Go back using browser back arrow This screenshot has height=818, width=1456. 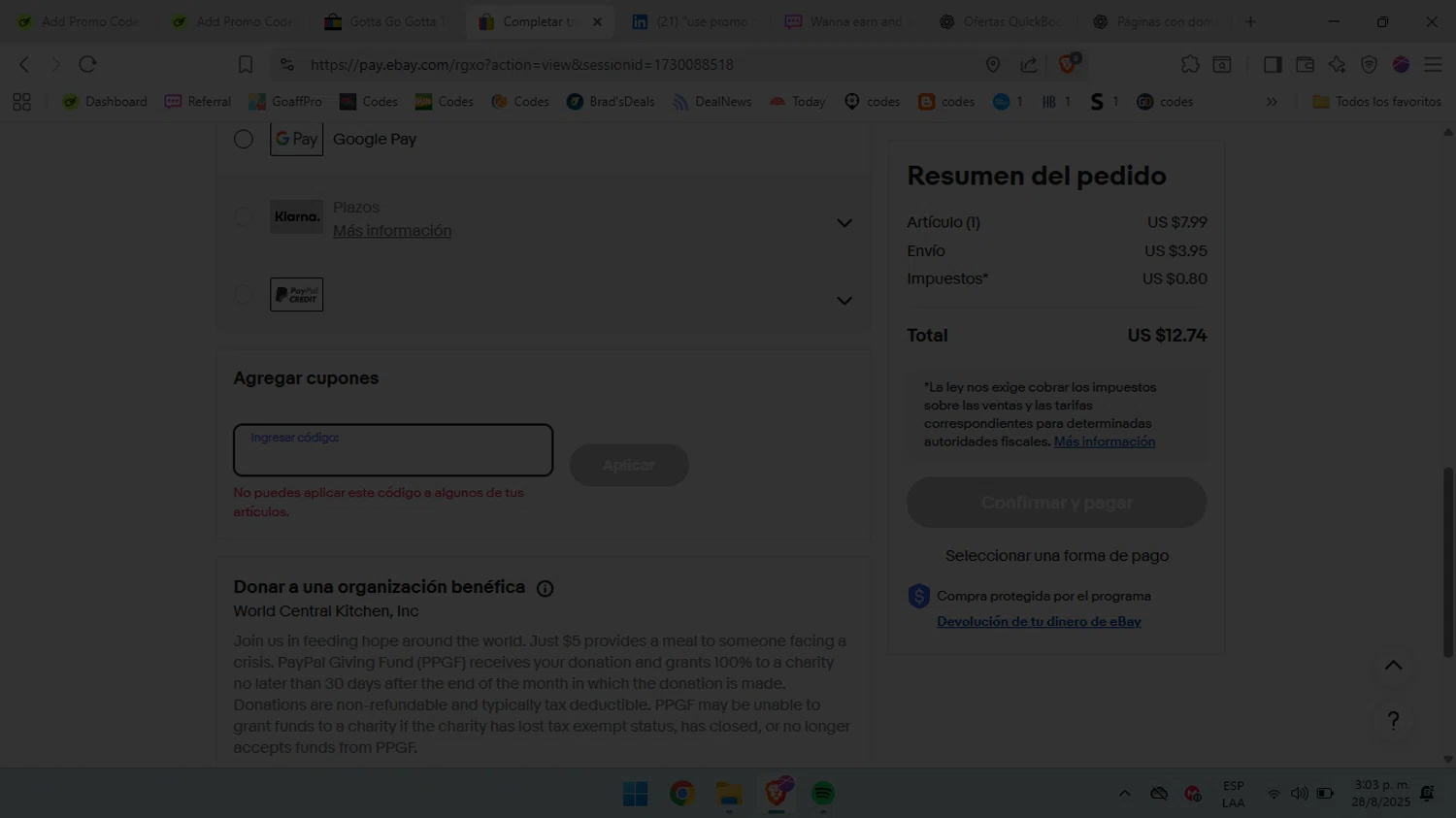click(25, 64)
